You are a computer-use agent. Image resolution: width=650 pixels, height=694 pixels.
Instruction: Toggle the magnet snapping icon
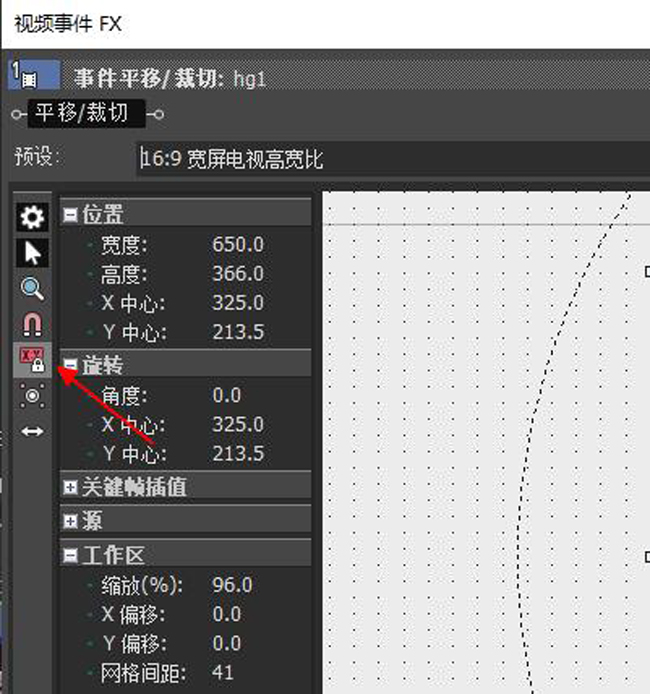(x=32, y=324)
